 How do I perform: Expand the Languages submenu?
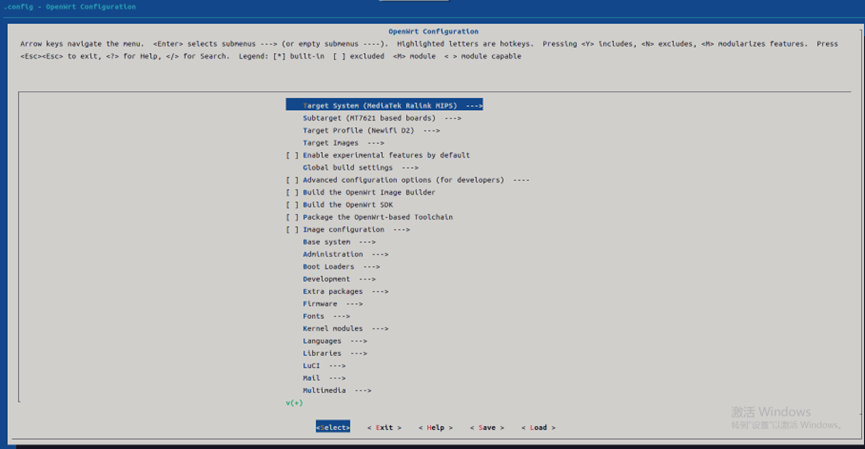click(335, 341)
